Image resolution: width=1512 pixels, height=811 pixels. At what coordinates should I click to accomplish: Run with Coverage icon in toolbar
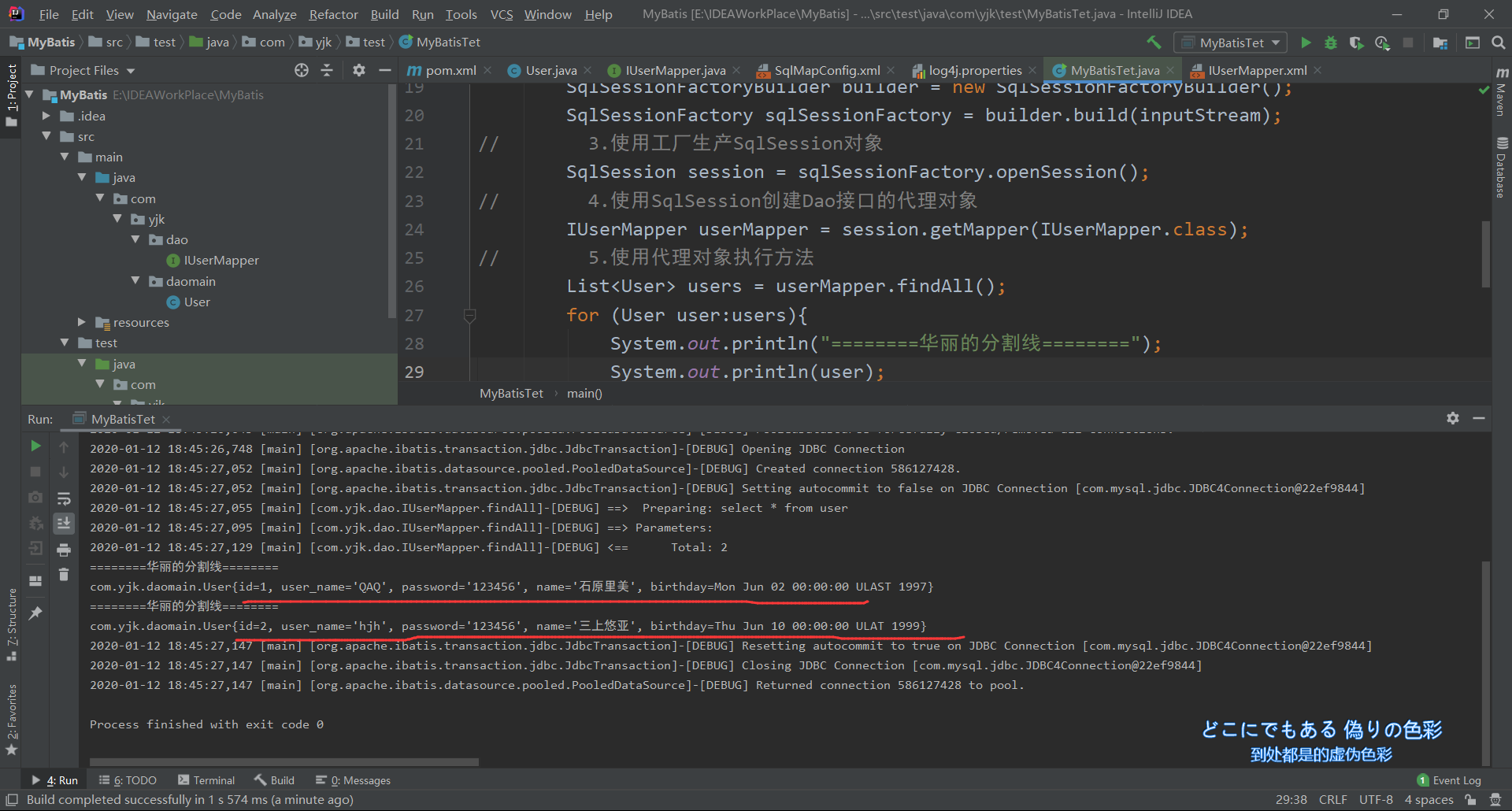coord(1356,43)
